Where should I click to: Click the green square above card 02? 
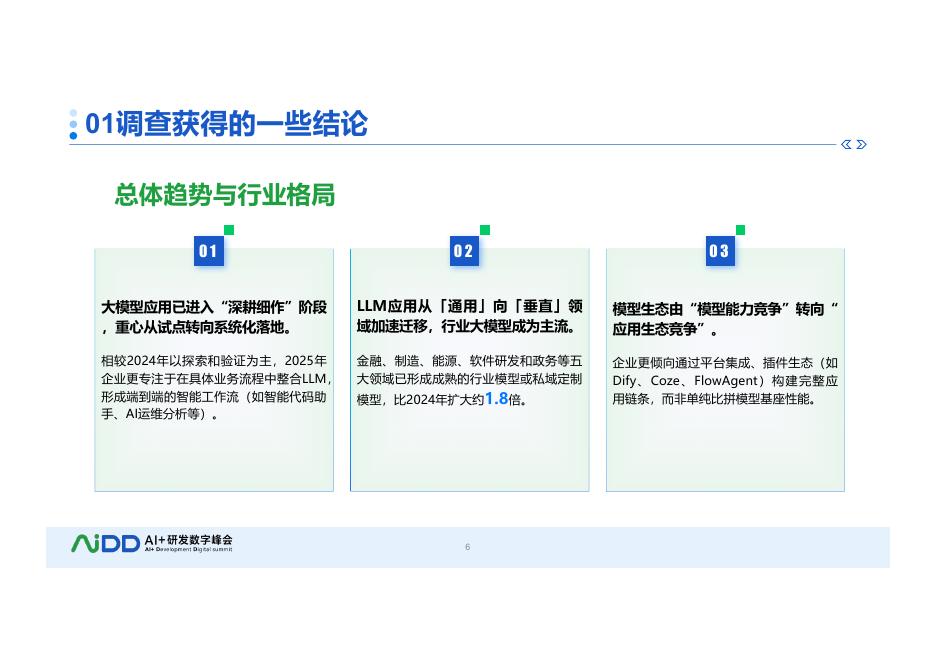click(x=483, y=230)
